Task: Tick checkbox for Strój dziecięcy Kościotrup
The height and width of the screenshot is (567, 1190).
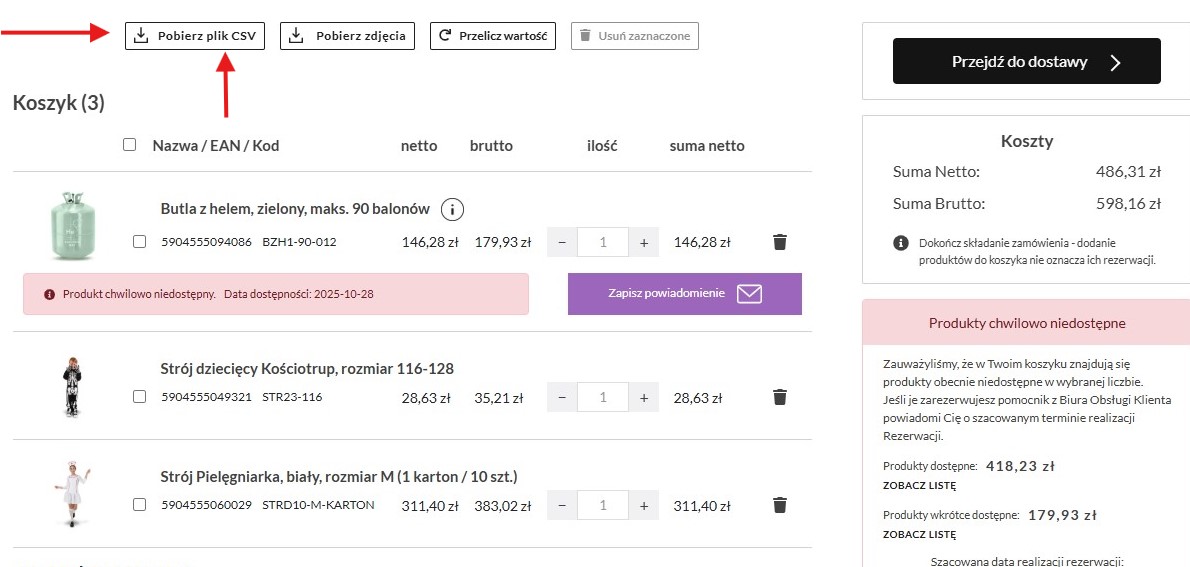Action: [x=140, y=397]
